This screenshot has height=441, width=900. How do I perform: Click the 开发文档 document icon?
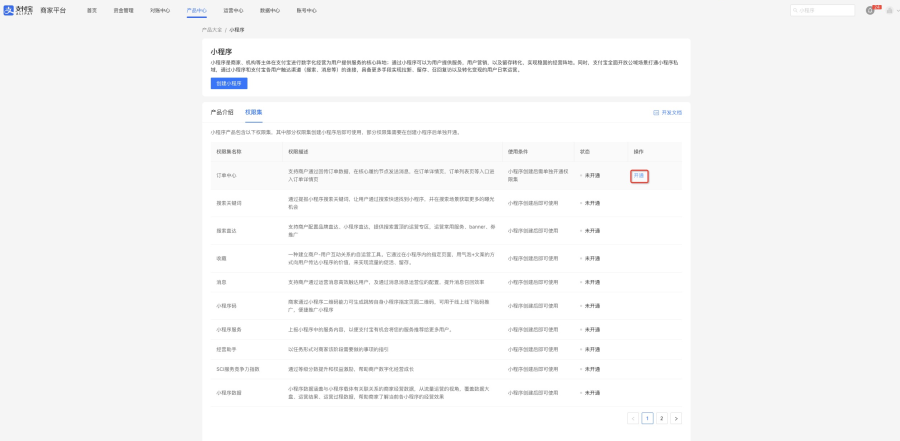(x=656, y=113)
